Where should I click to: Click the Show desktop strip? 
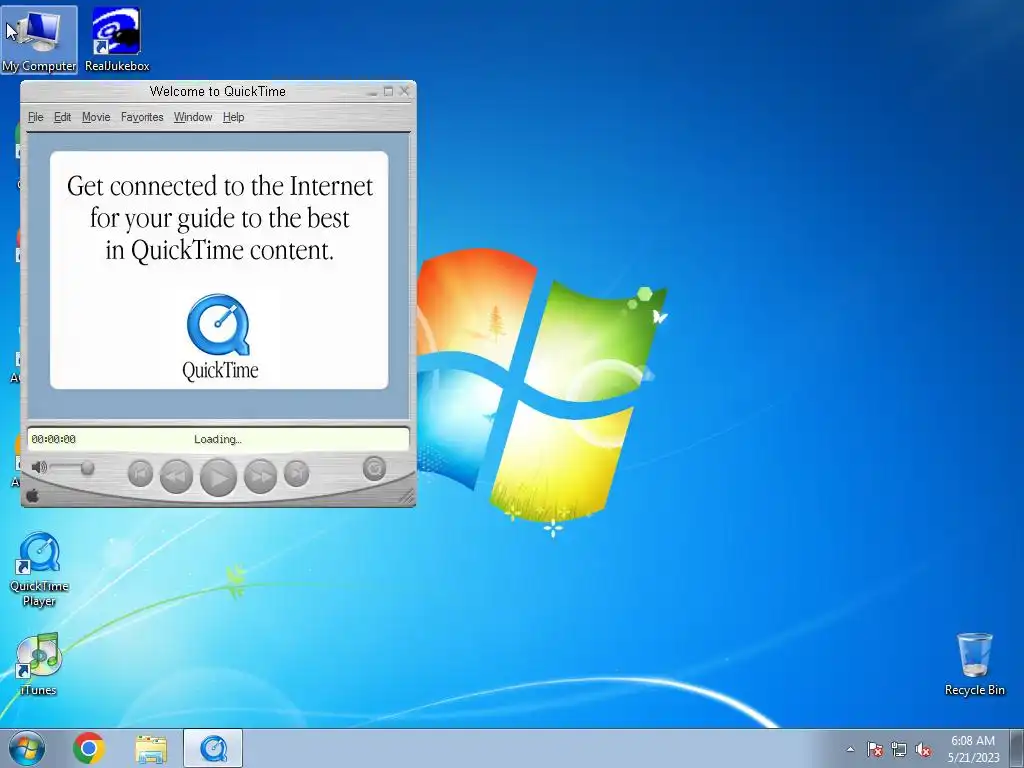tap(1017, 748)
